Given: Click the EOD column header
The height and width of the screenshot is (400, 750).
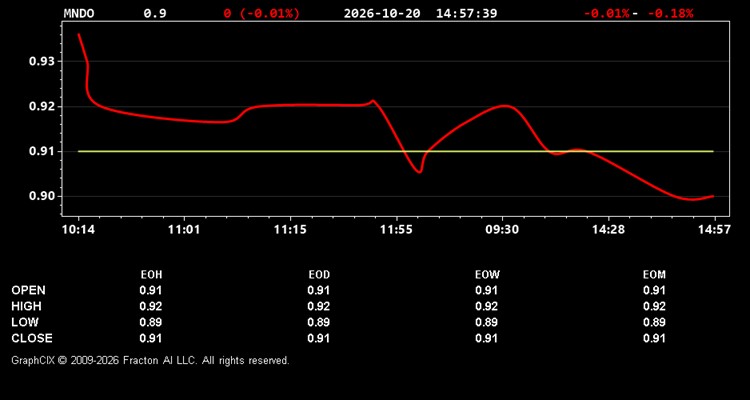Looking at the screenshot, I should [319, 275].
